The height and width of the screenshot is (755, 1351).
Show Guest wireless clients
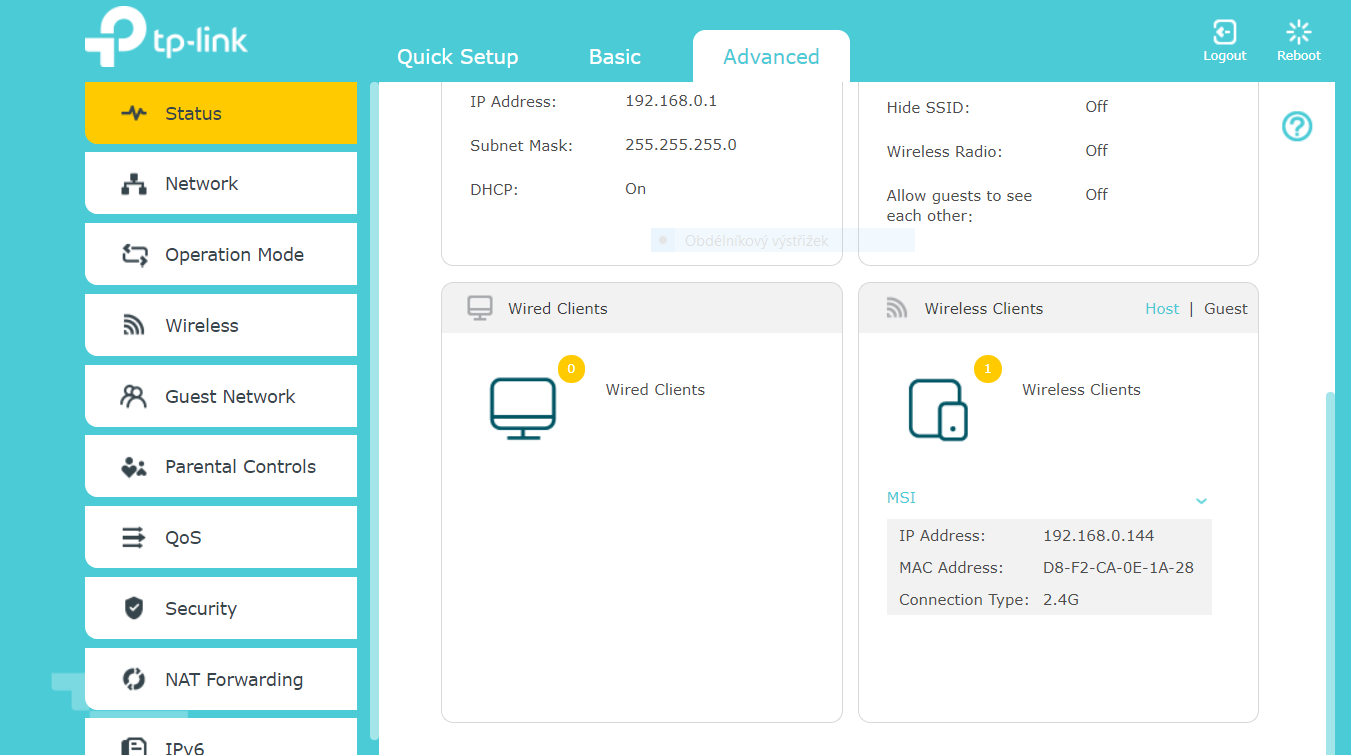(x=1225, y=309)
